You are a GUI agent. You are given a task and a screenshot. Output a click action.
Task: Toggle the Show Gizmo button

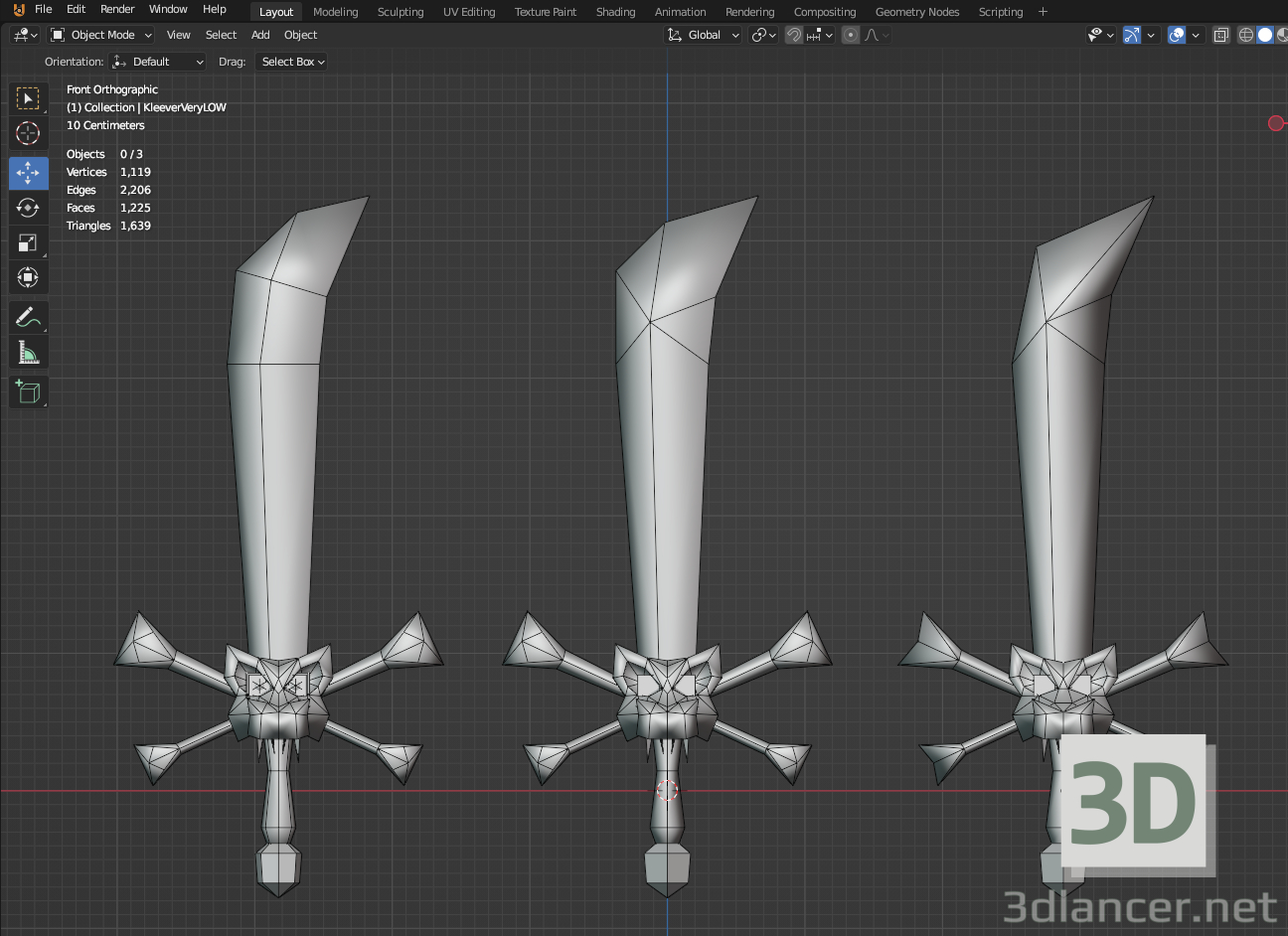pyautogui.click(x=1132, y=35)
